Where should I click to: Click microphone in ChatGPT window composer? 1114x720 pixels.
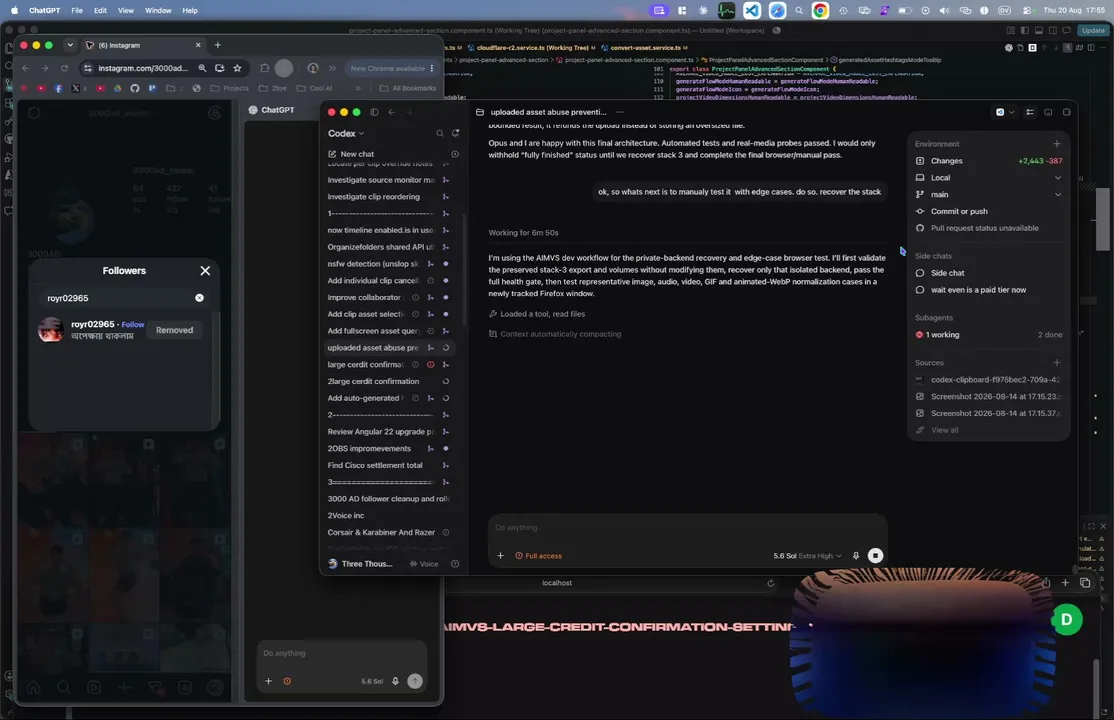point(395,681)
